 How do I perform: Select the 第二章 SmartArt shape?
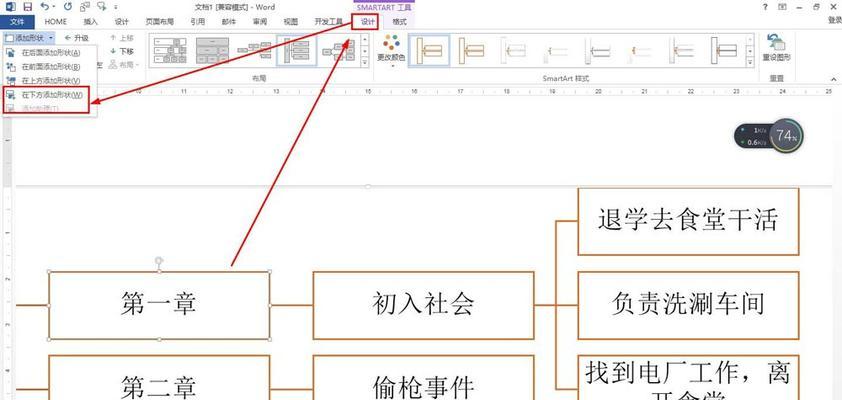pyautogui.click(x=159, y=377)
